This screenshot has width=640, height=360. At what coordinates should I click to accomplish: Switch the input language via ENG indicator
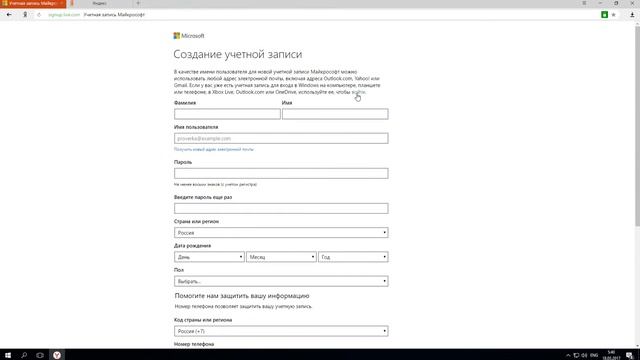(x=594, y=356)
